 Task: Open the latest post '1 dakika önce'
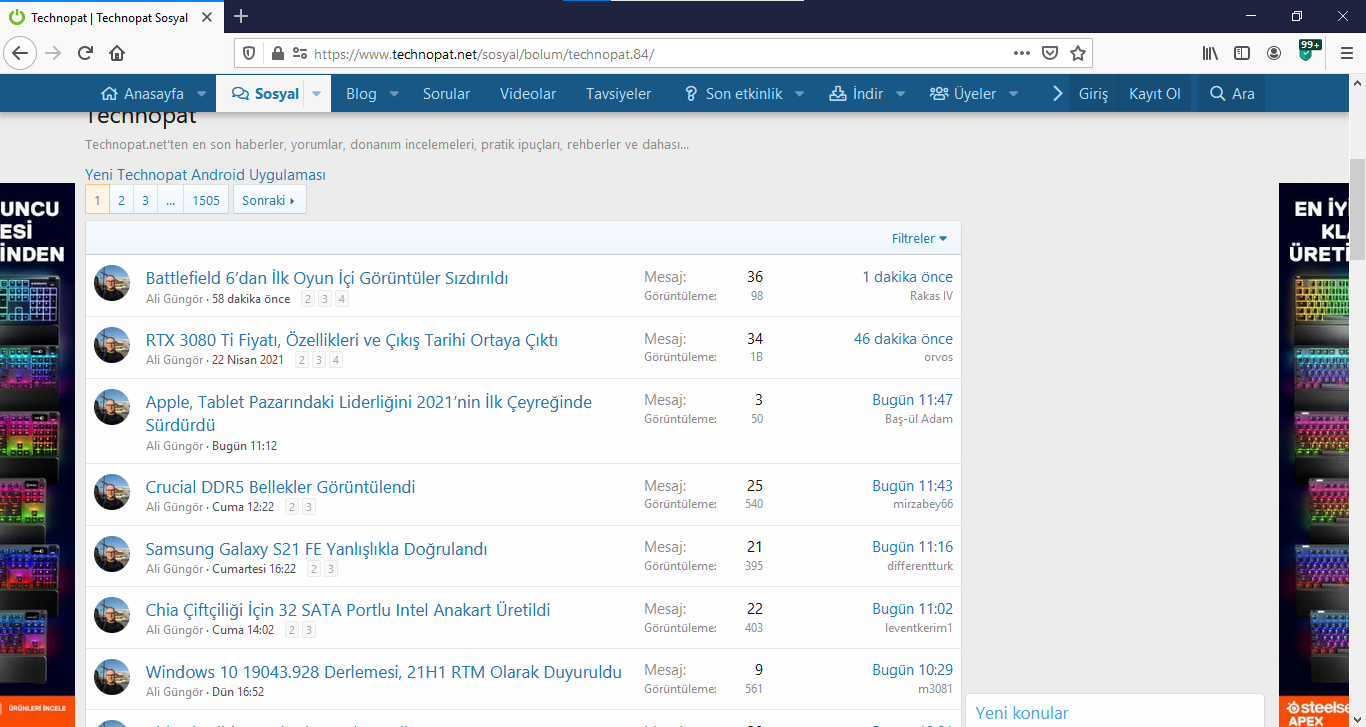point(908,277)
